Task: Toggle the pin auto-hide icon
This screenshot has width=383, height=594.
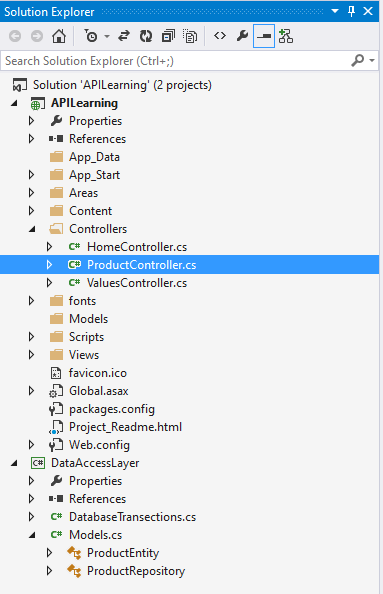Action: (352, 11)
